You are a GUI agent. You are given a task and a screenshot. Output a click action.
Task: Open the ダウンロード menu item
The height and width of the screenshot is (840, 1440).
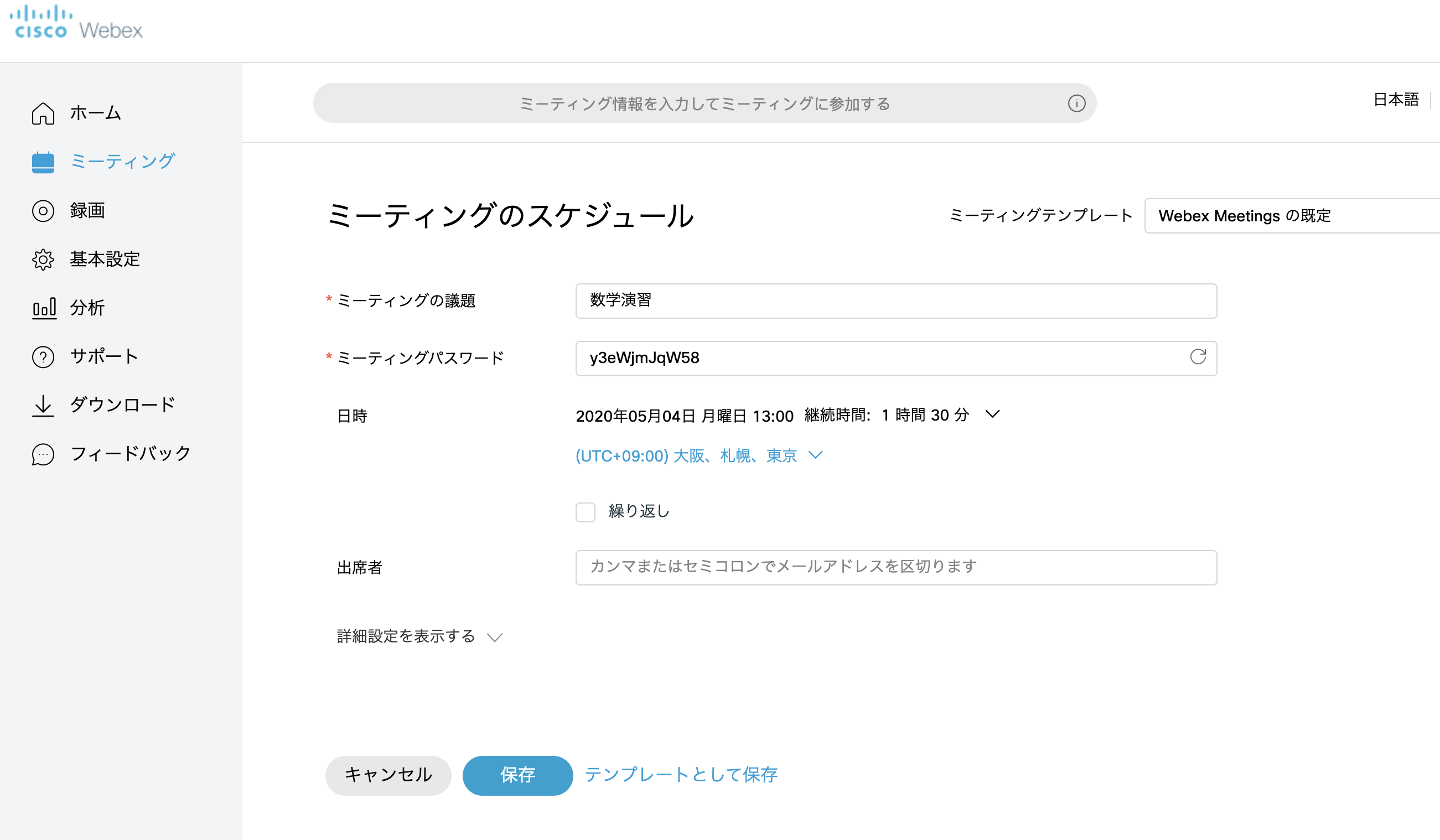pos(122,405)
